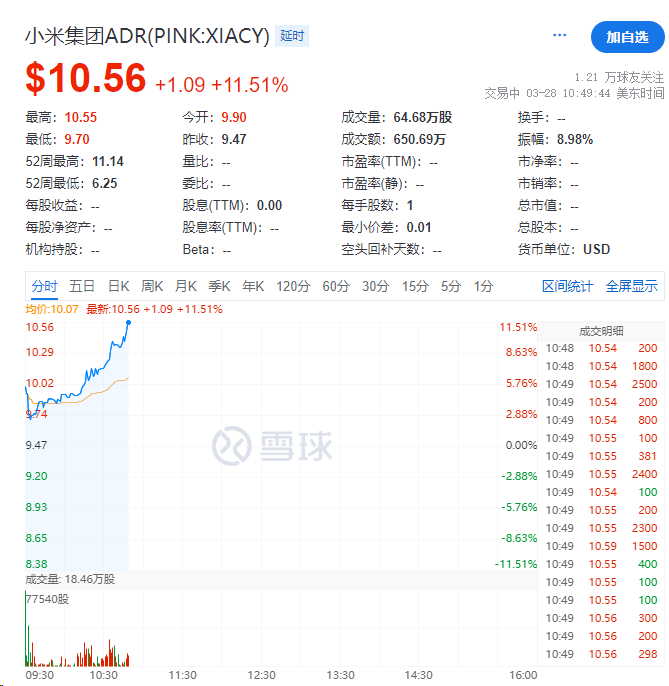Click the $10.56 current price
The width and height of the screenshot is (669, 686).
(86, 78)
